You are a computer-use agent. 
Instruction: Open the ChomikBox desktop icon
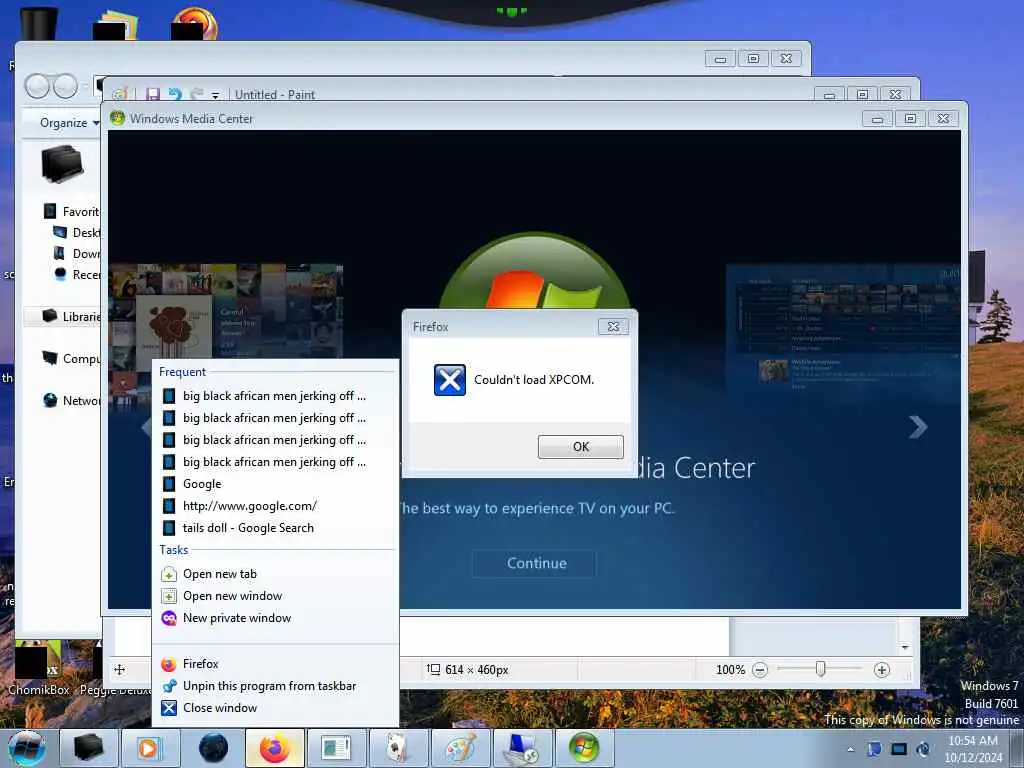pos(38,667)
